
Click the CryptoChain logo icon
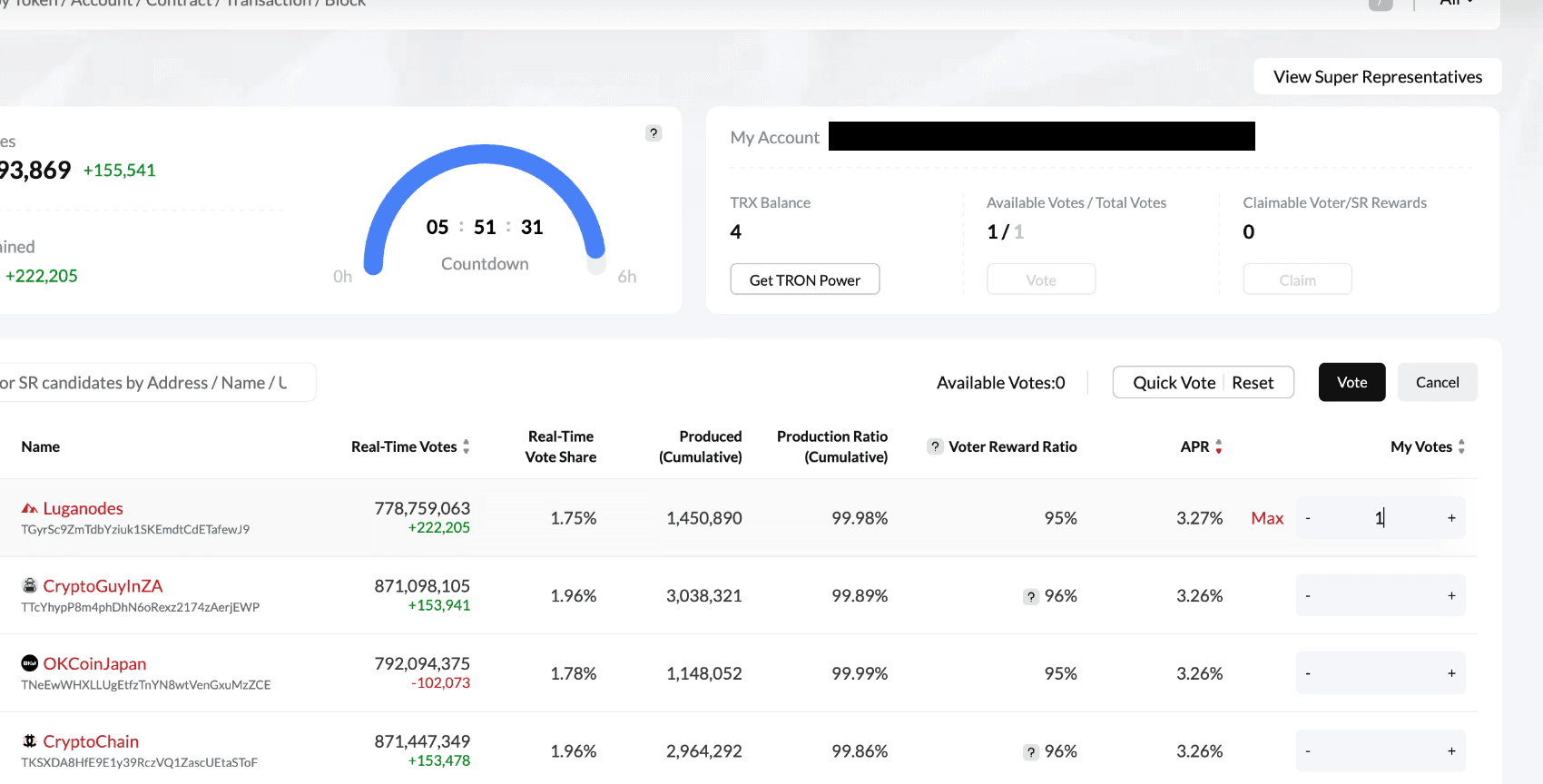point(30,741)
